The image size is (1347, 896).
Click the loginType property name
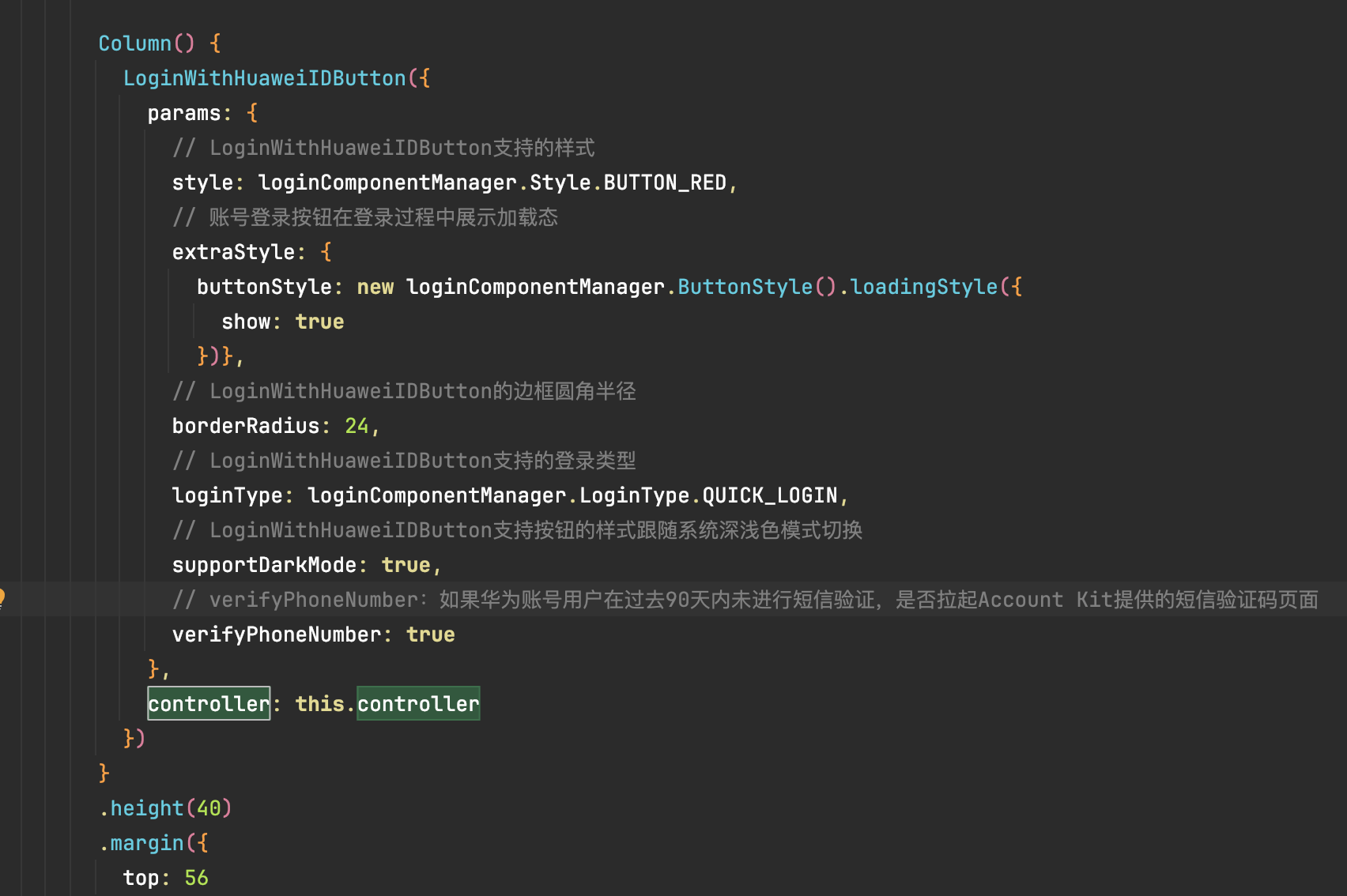coord(227,495)
